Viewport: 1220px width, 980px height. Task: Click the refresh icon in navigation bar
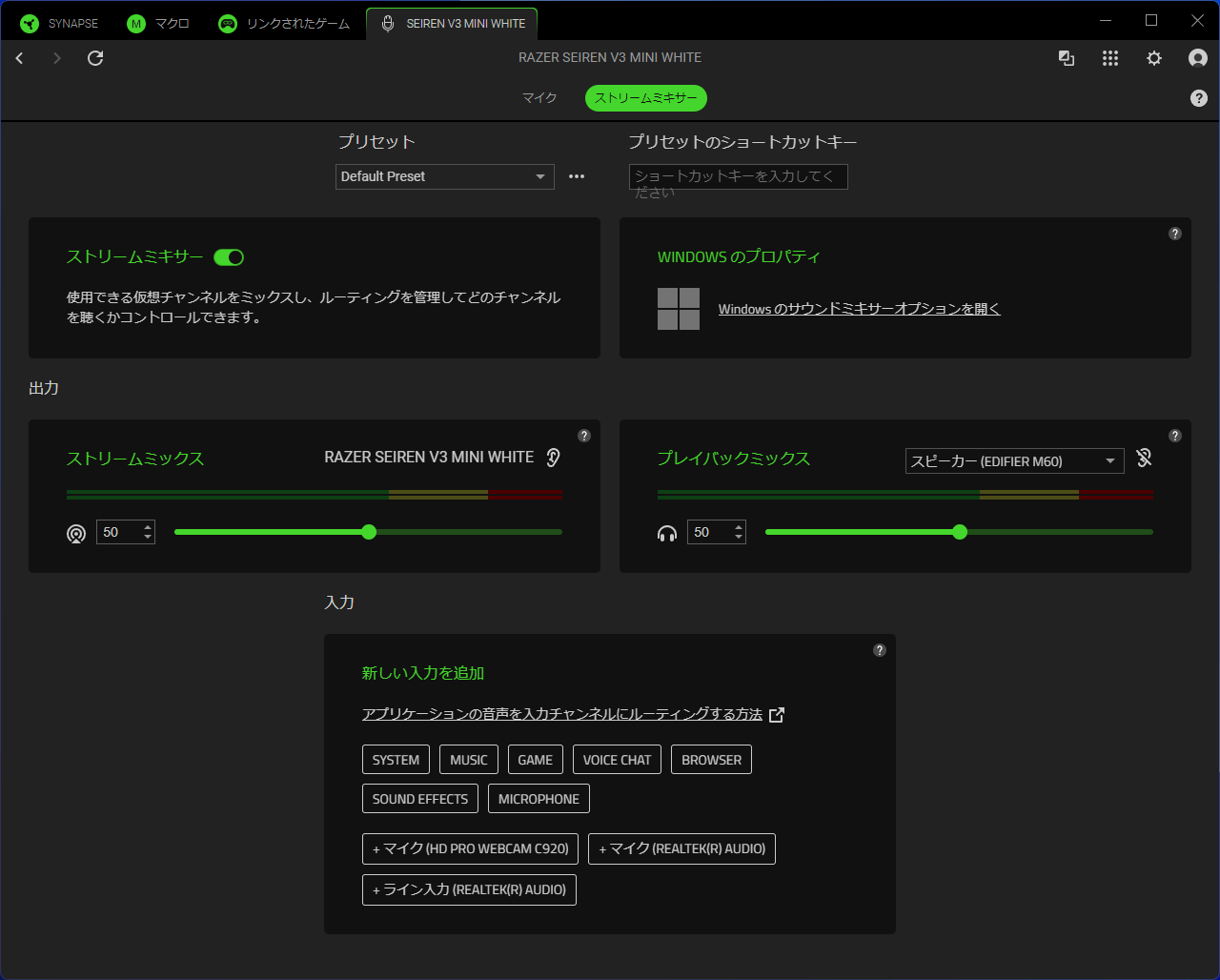click(x=95, y=58)
